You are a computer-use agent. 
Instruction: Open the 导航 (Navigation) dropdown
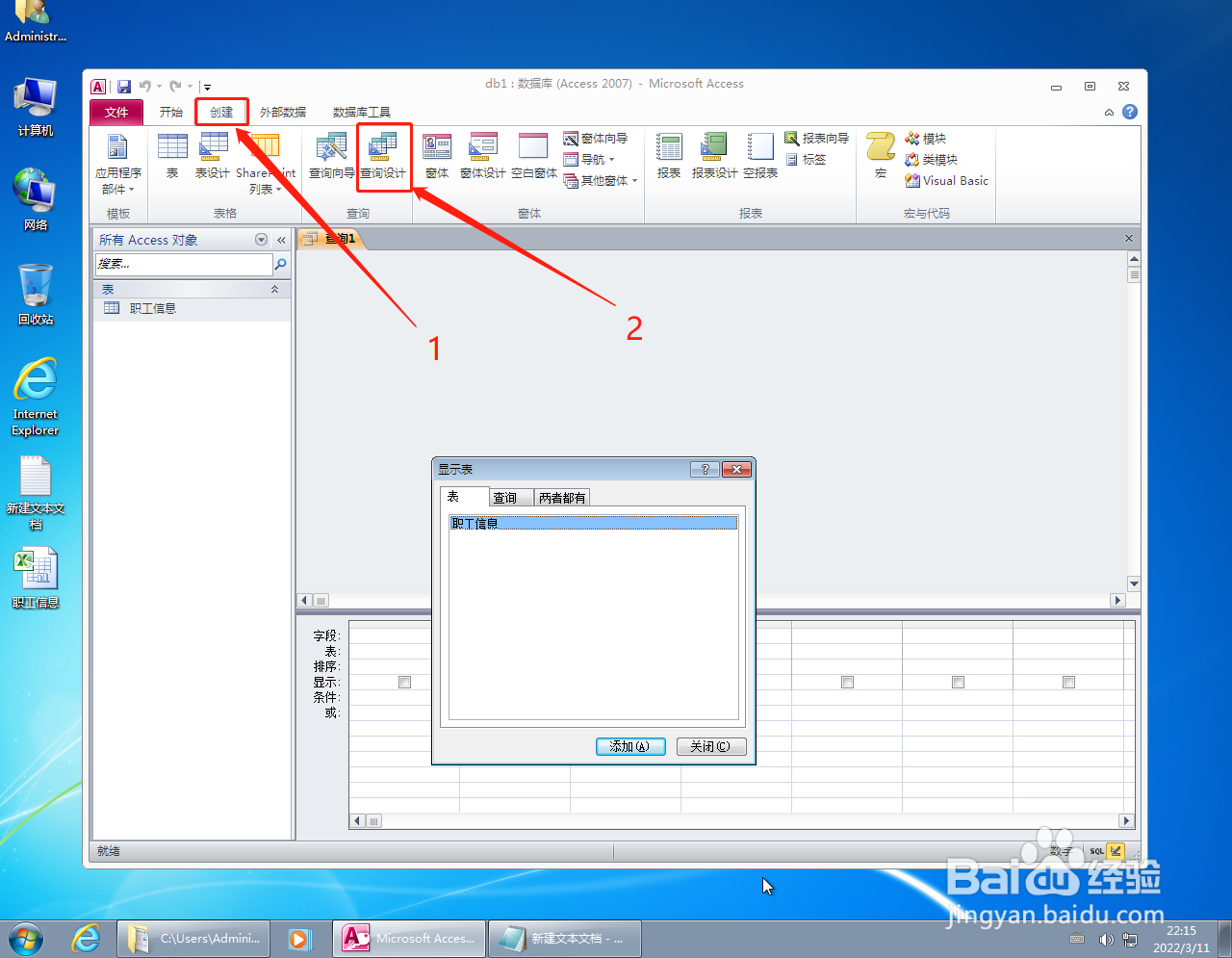pyautogui.click(x=589, y=160)
